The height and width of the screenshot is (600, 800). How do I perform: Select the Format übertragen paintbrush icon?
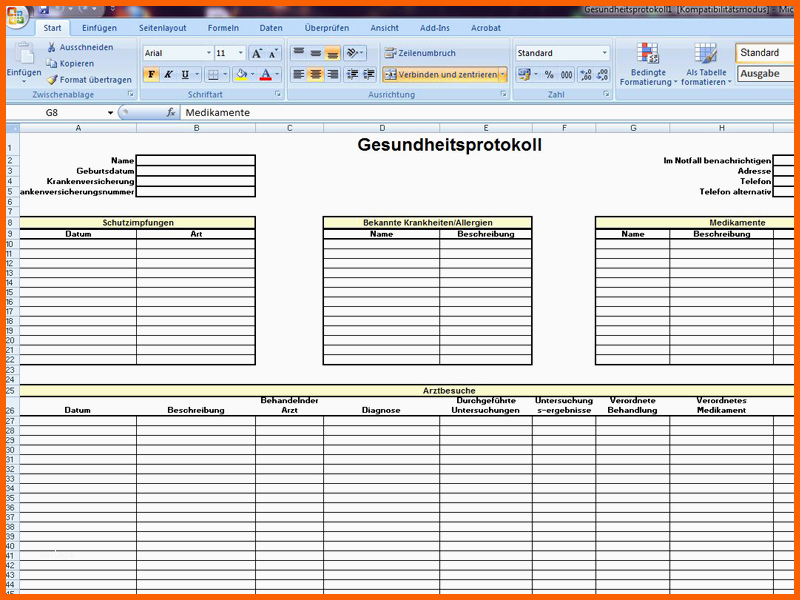point(52,80)
